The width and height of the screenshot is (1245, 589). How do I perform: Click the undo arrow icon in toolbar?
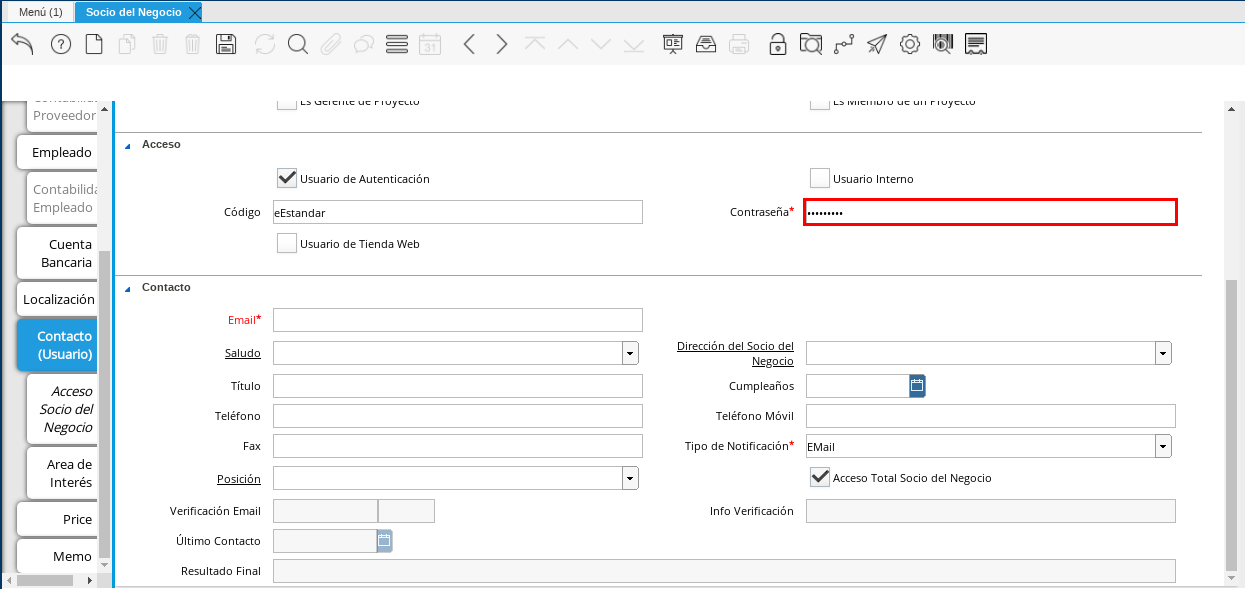point(22,44)
